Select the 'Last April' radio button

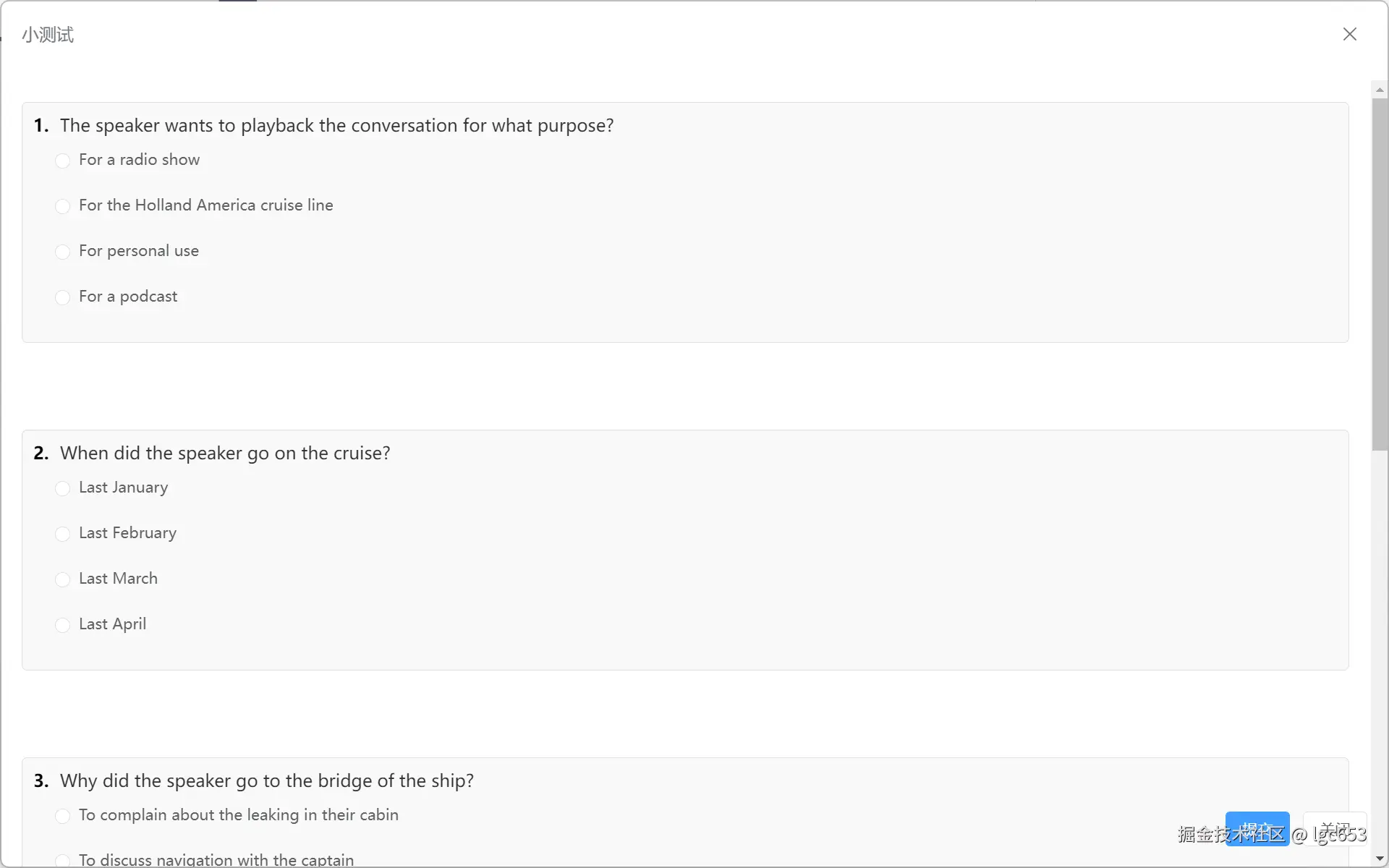coord(63,625)
